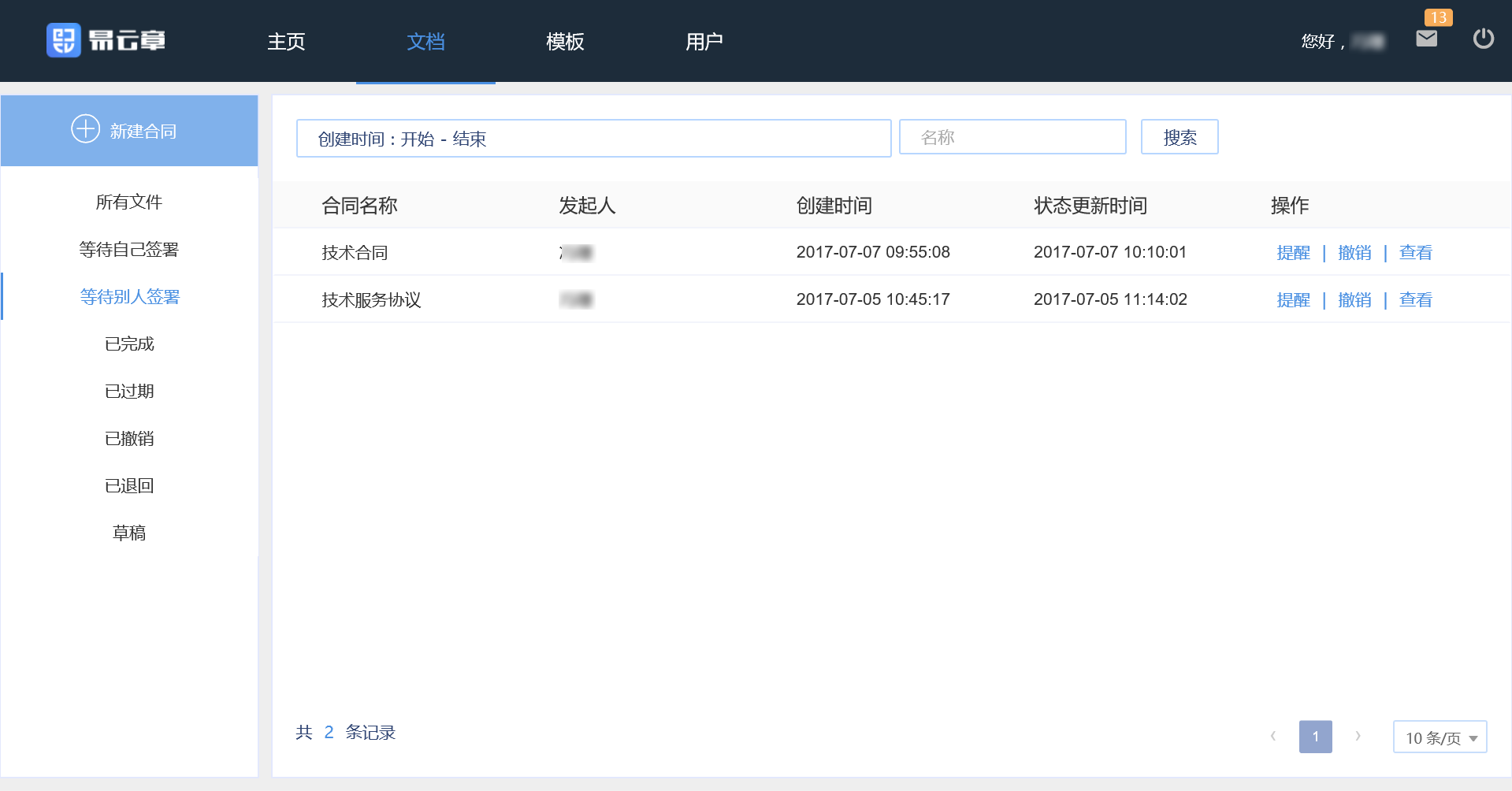Select page 1 in pagination
Viewport: 1512px width, 791px height.
(x=1315, y=737)
